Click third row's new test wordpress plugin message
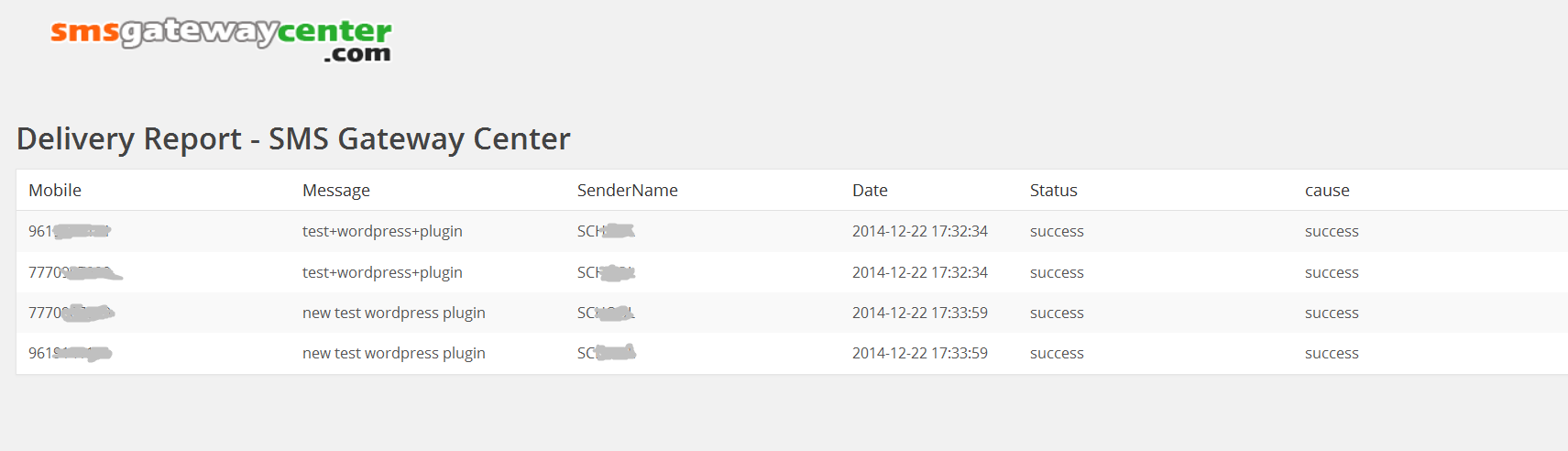The height and width of the screenshot is (451, 1568). pos(394,313)
